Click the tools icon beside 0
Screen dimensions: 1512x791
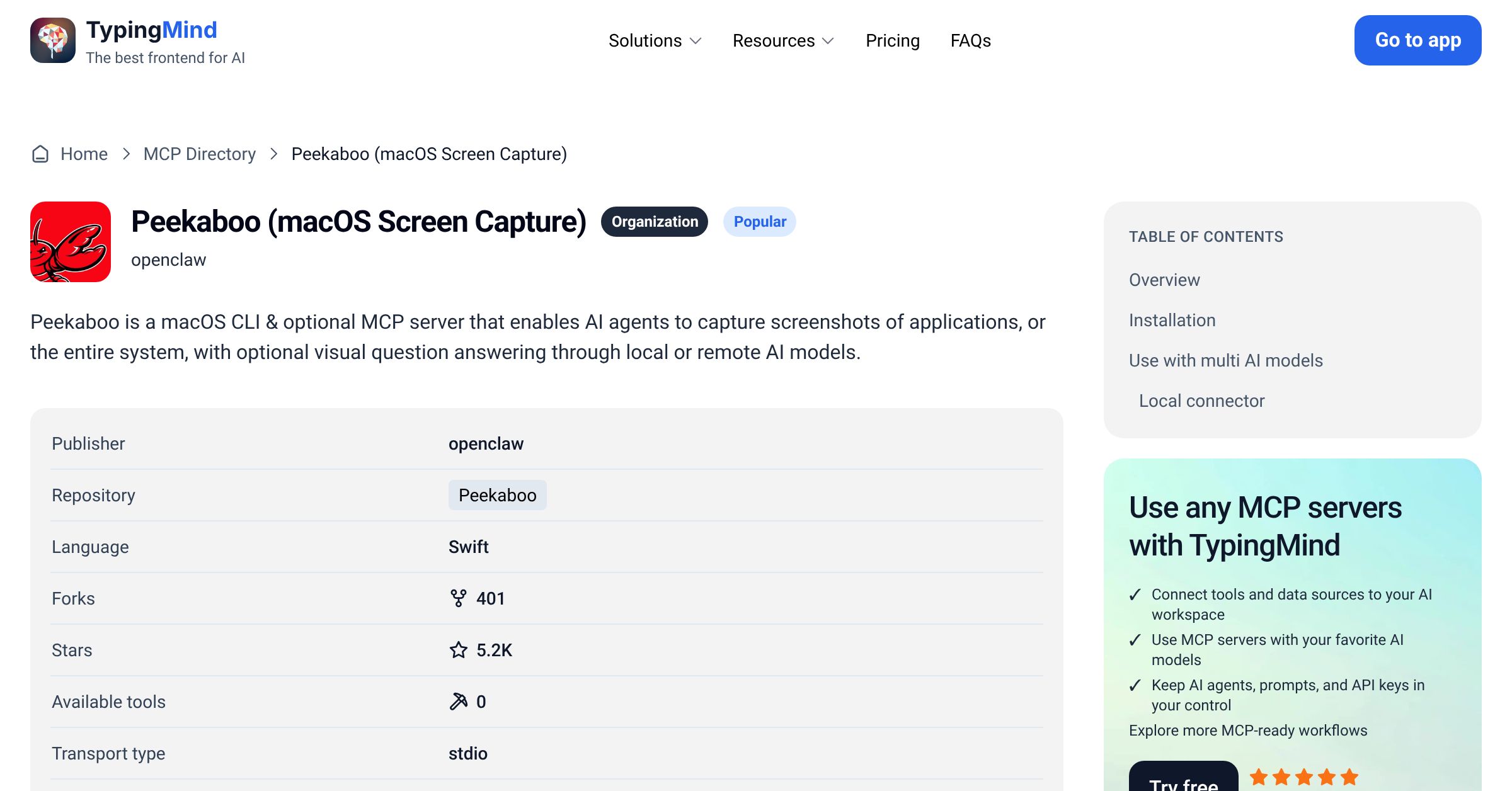click(x=459, y=702)
